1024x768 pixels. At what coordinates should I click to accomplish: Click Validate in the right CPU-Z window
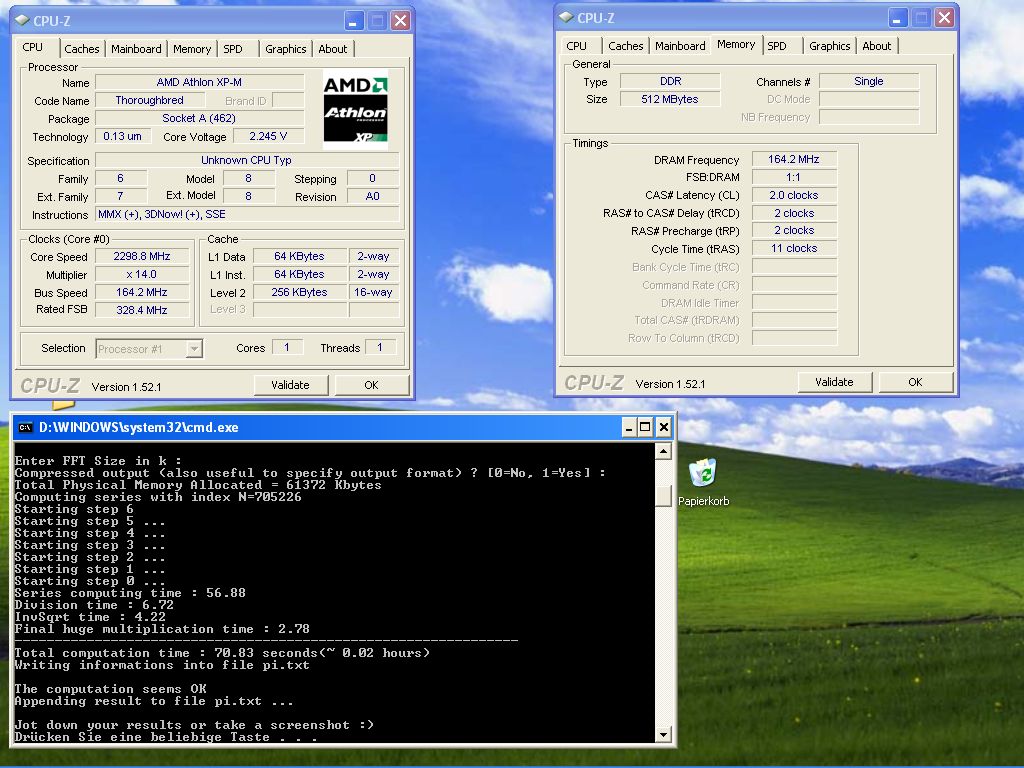pyautogui.click(x=834, y=382)
